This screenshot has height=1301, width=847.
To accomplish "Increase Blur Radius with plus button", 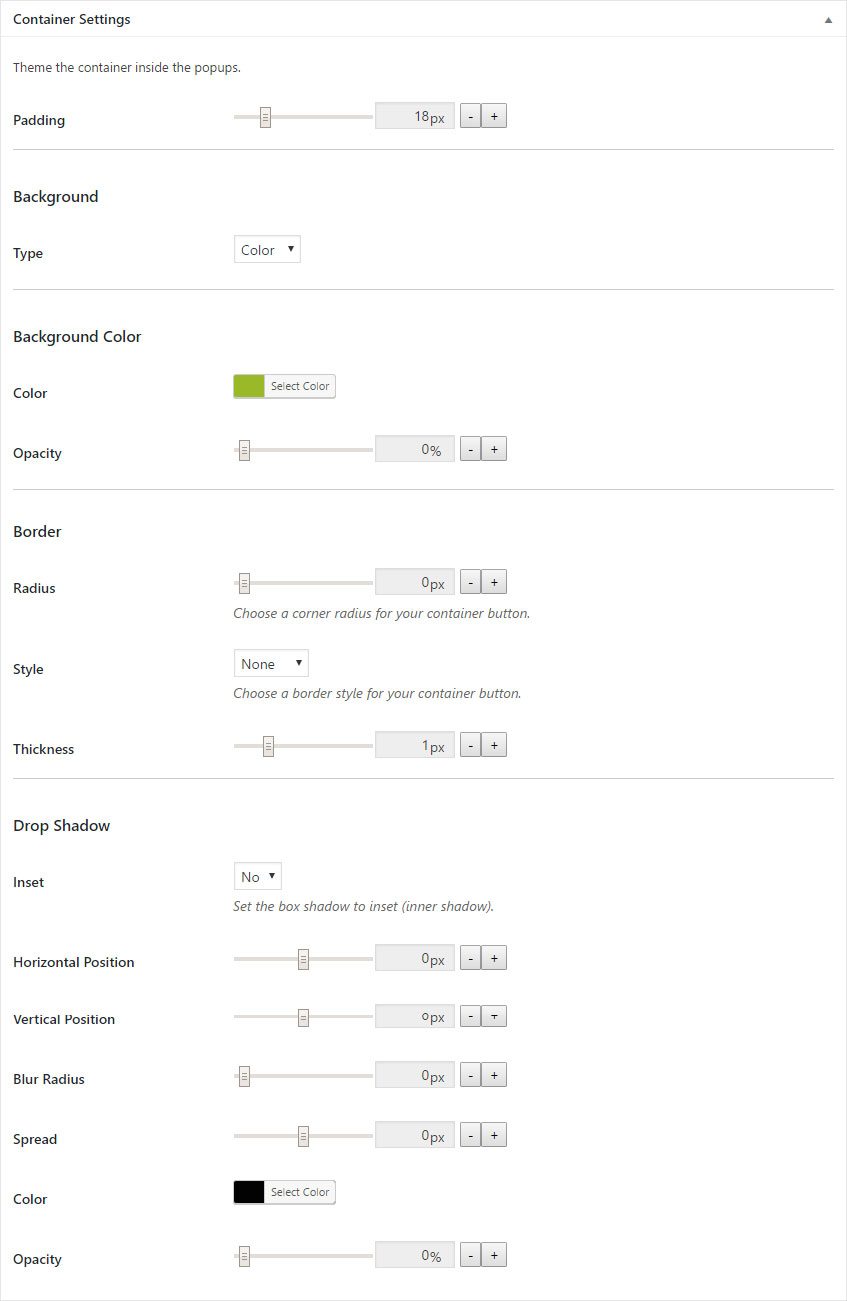I will pyautogui.click(x=494, y=1074).
